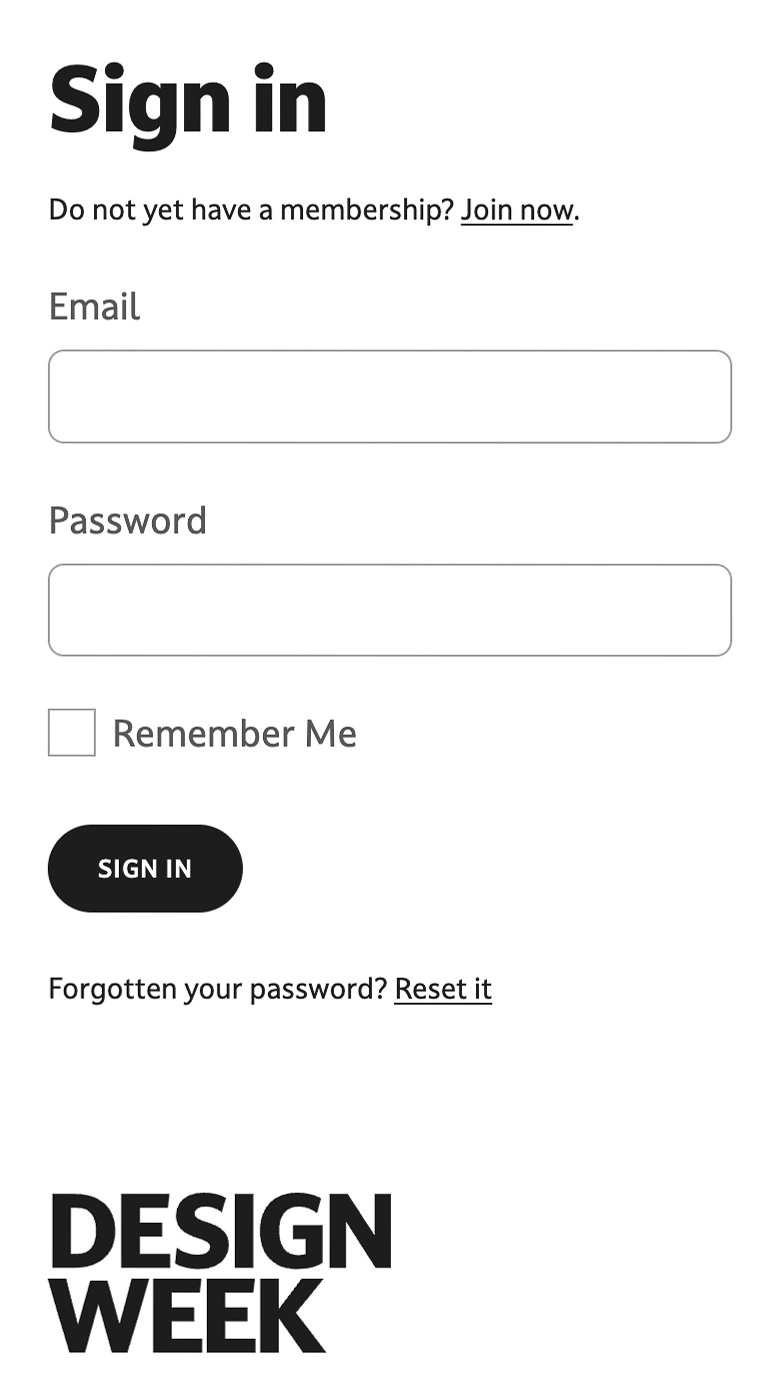Click the Remember Me label text
Viewport: 780px width, 1386px height.
[x=234, y=734]
